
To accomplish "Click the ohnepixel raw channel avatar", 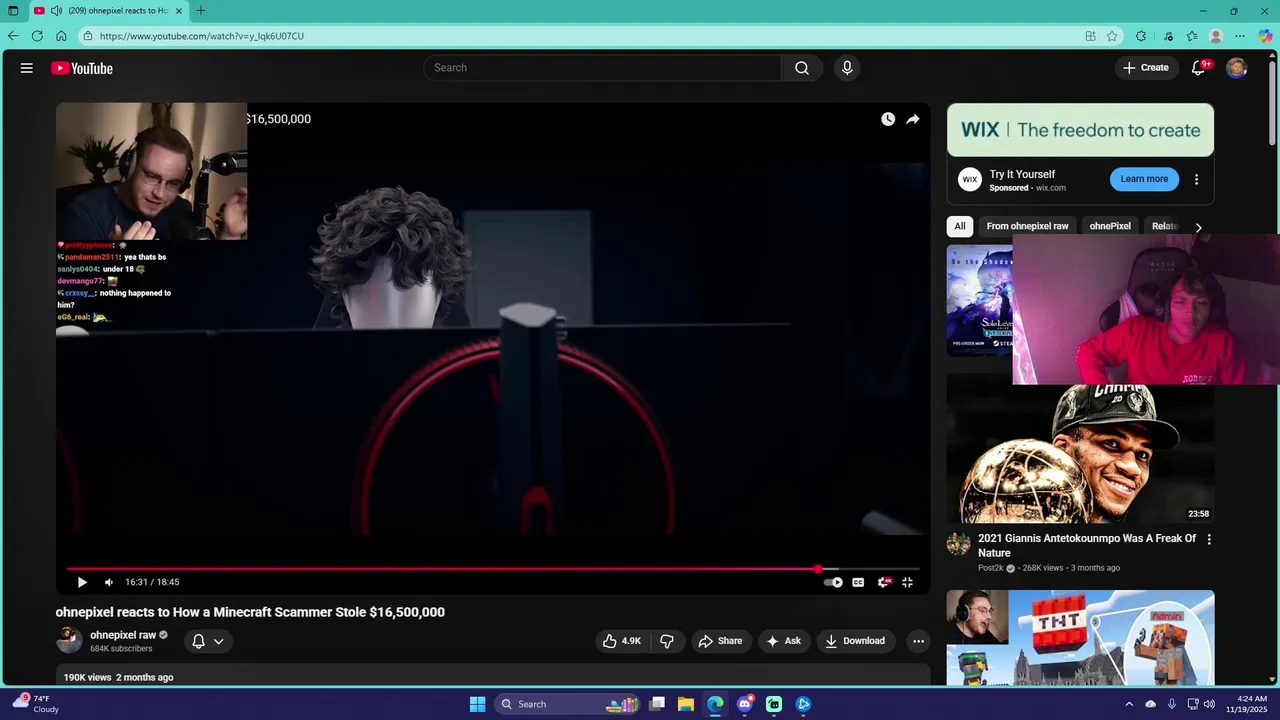I will coord(69,640).
